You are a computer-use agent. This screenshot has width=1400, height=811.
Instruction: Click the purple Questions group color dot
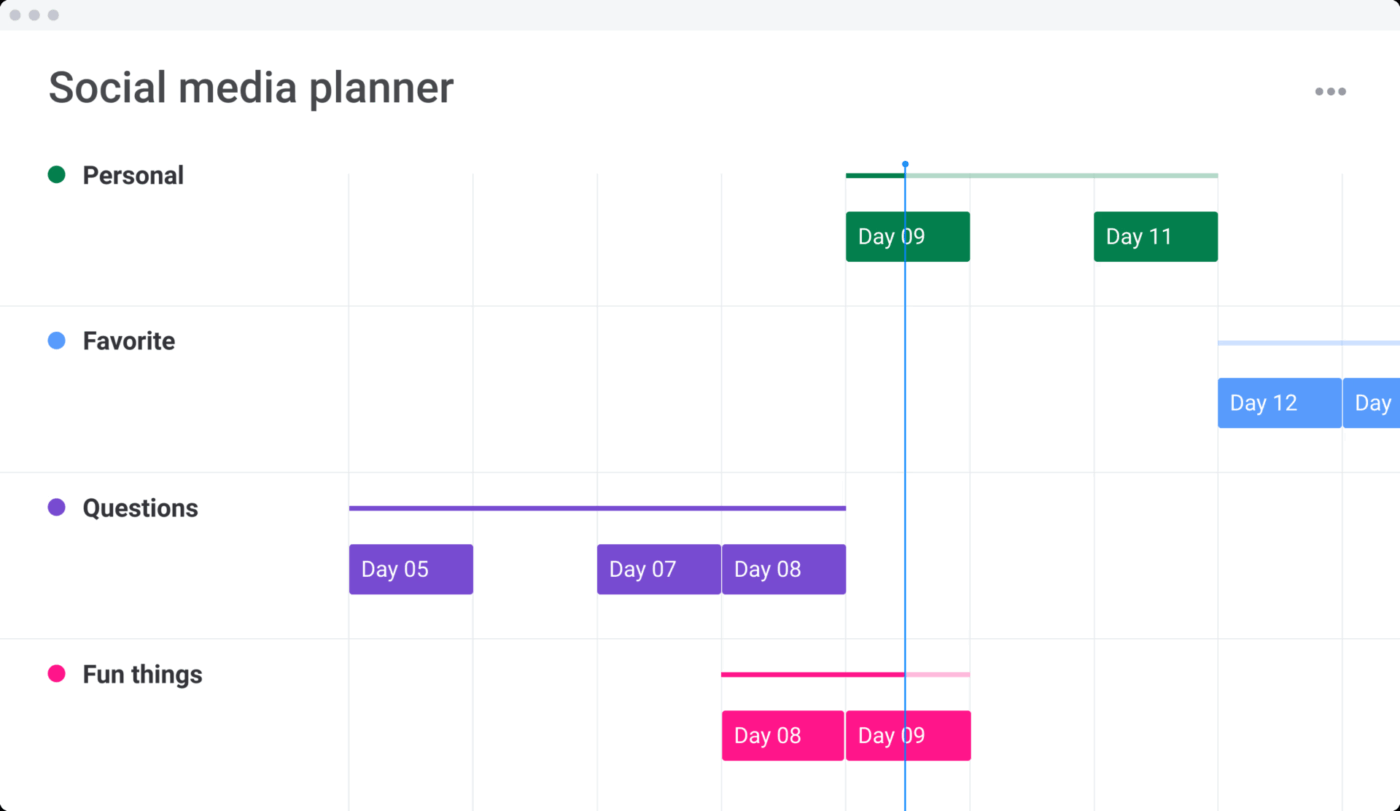(57, 507)
